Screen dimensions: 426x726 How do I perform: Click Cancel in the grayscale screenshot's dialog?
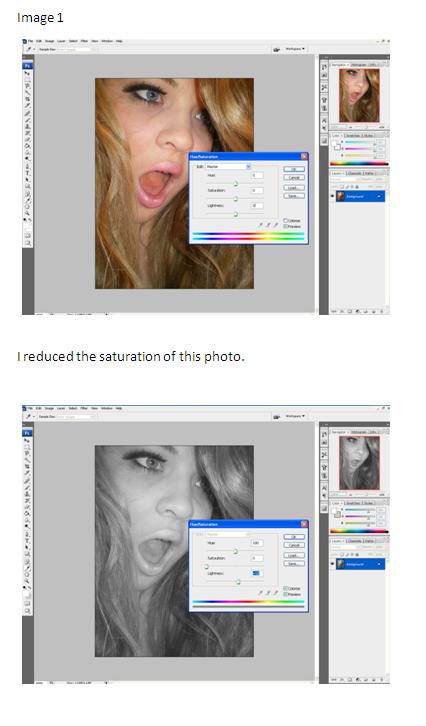coord(294,545)
